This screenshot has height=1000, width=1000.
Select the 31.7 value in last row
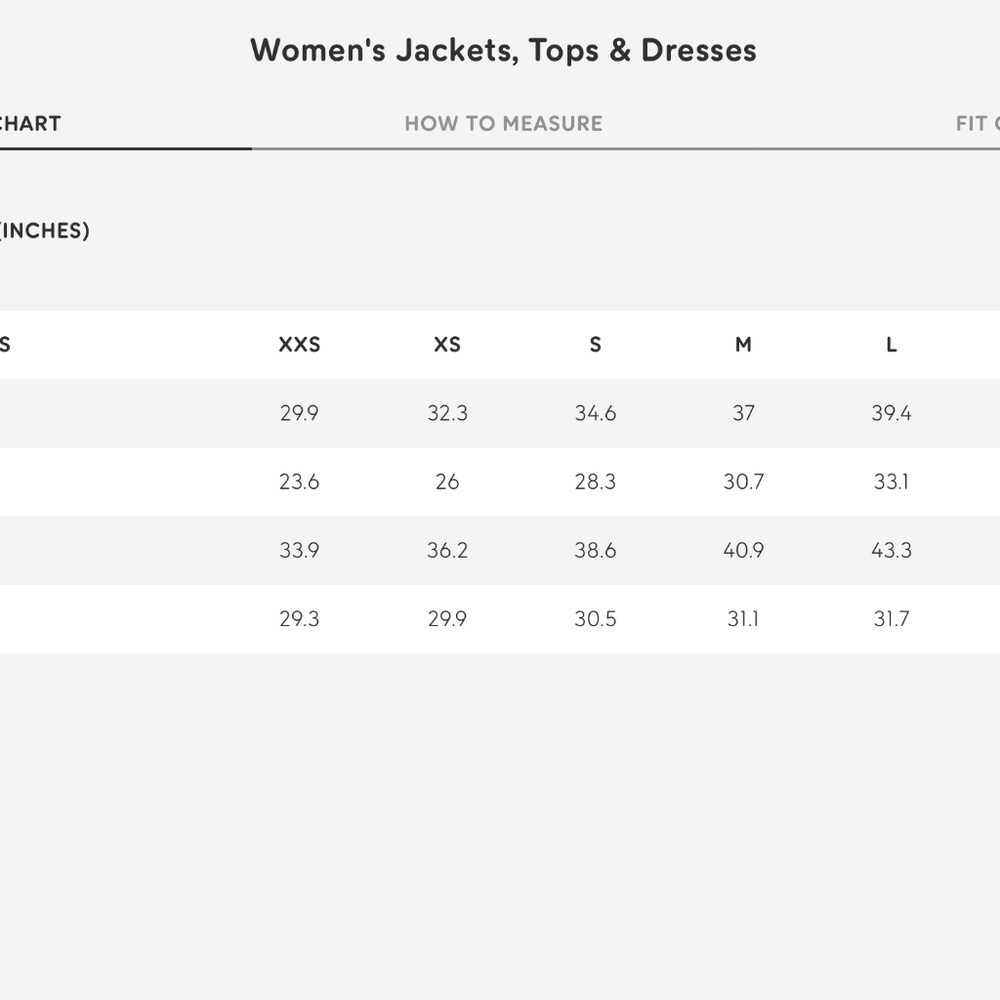click(x=891, y=619)
